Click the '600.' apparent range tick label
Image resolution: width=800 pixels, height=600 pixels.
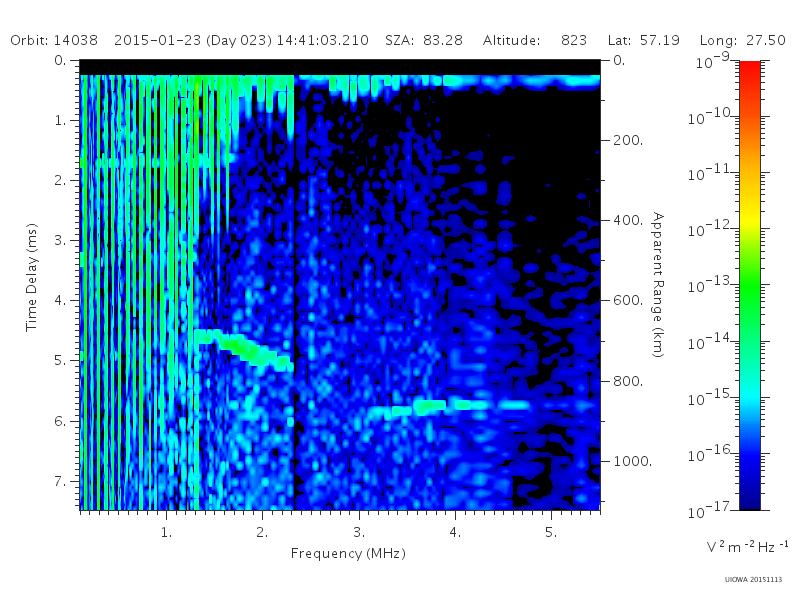628,300
